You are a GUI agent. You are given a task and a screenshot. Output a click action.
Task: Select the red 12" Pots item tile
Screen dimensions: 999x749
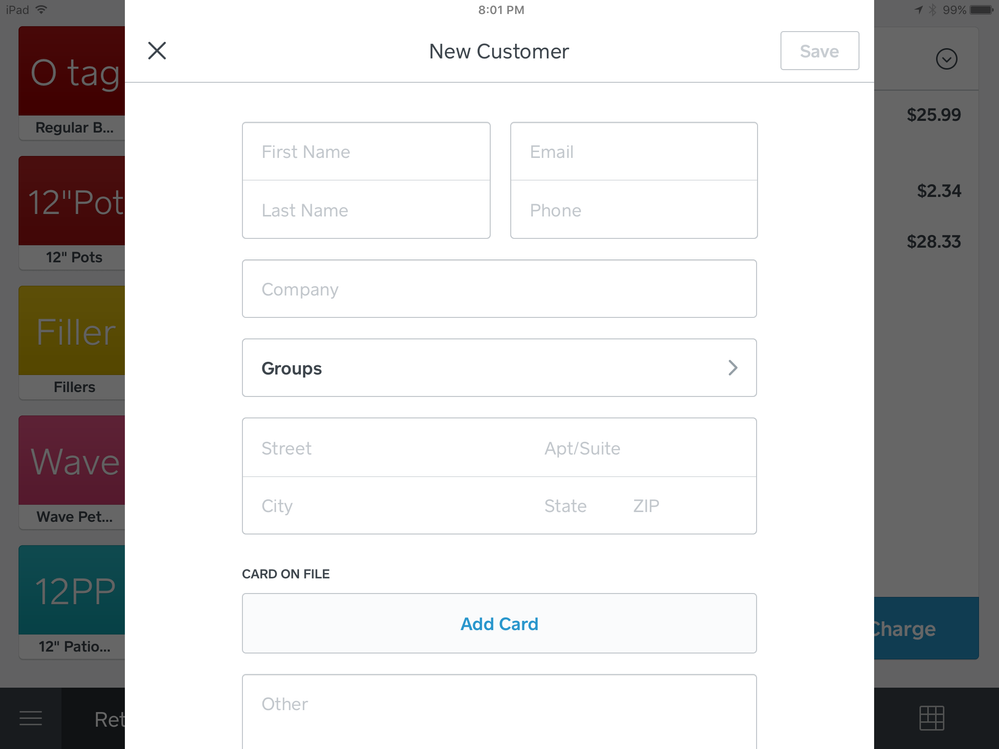tap(72, 211)
